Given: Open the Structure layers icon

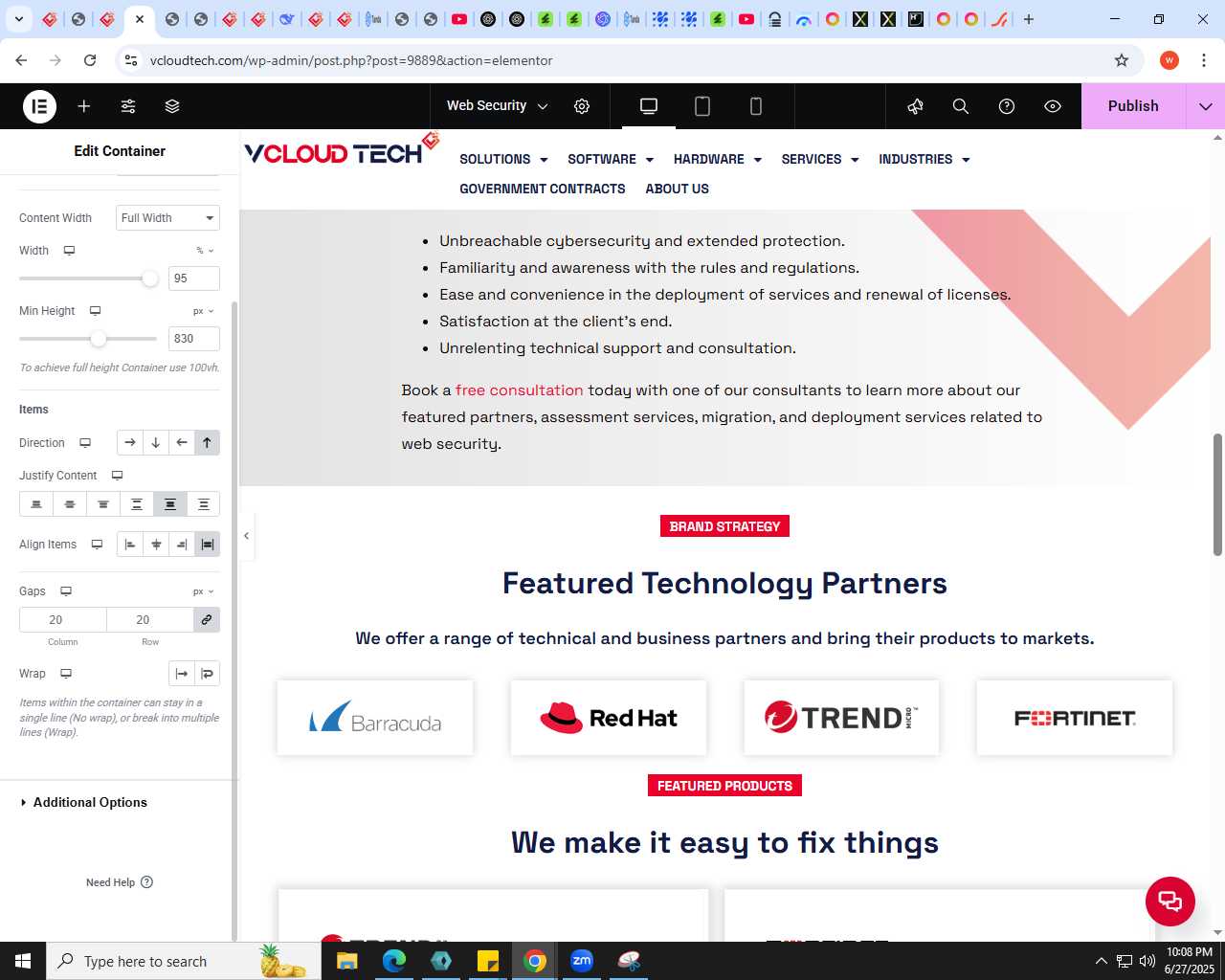Looking at the screenshot, I should coord(172,106).
